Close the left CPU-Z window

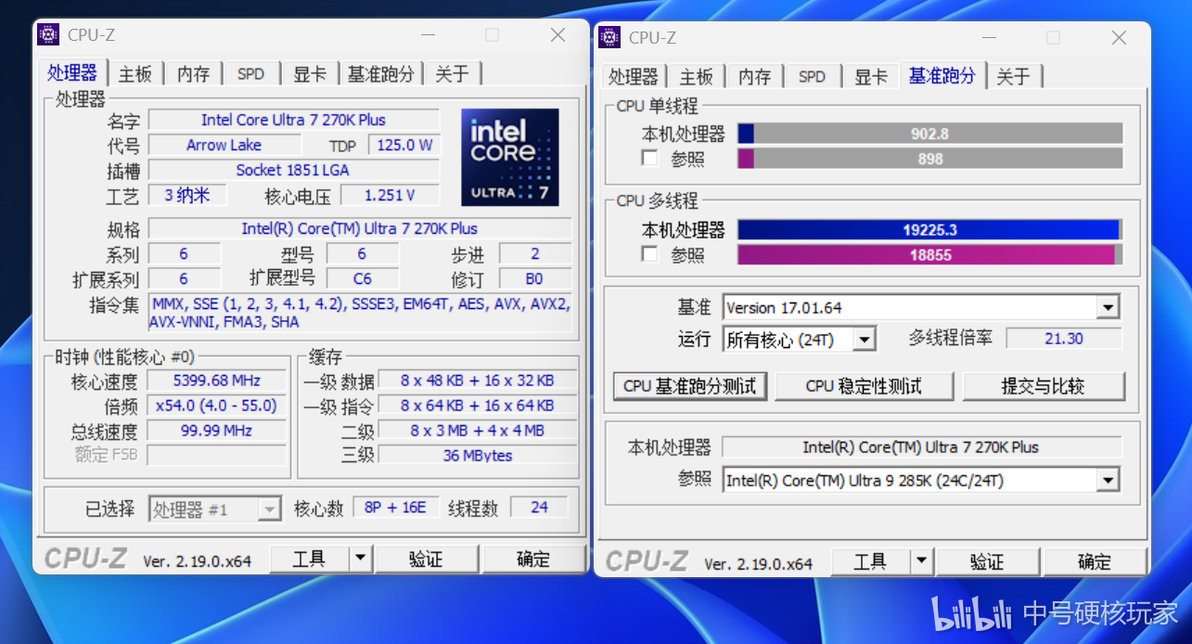pos(558,35)
